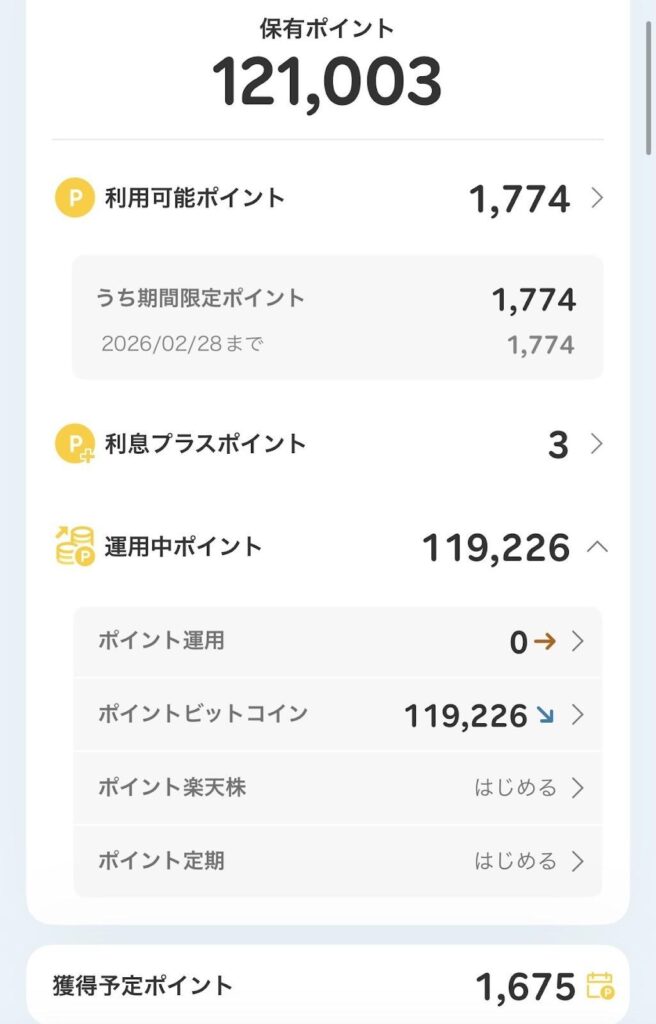Click the blue down arrow beside 119,226

click(x=545, y=715)
